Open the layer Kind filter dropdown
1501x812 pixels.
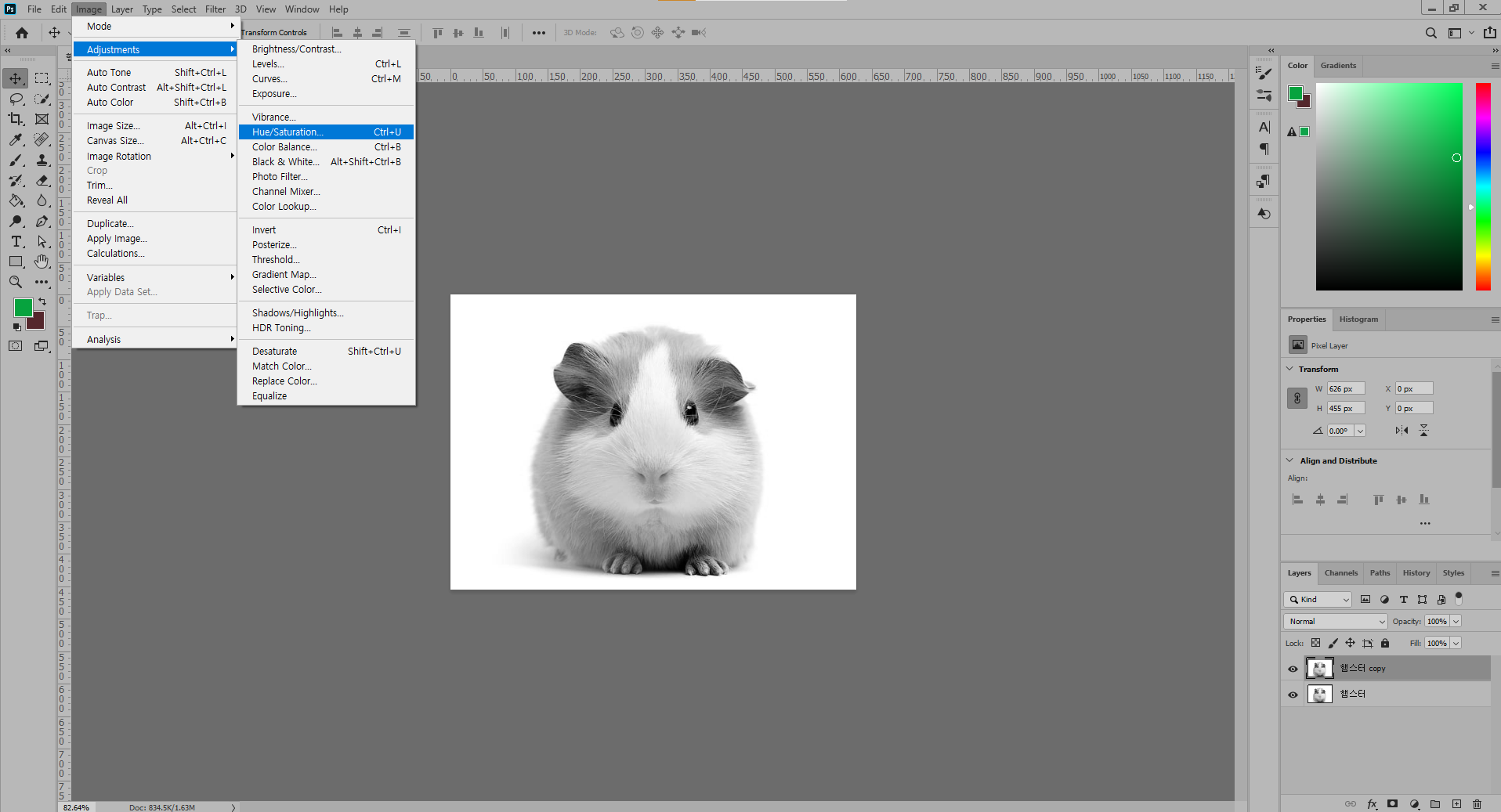point(1318,600)
